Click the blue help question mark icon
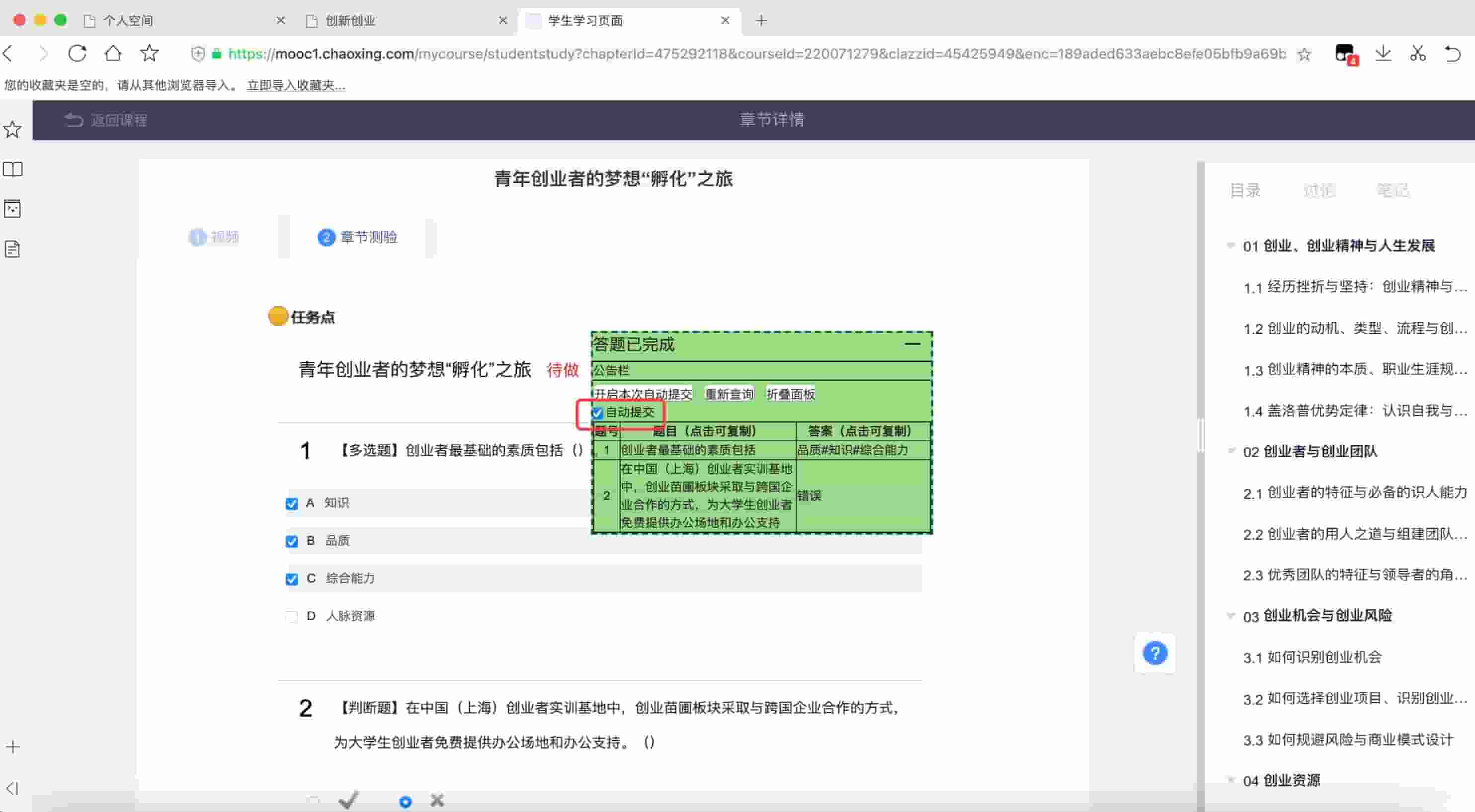 coord(1154,653)
